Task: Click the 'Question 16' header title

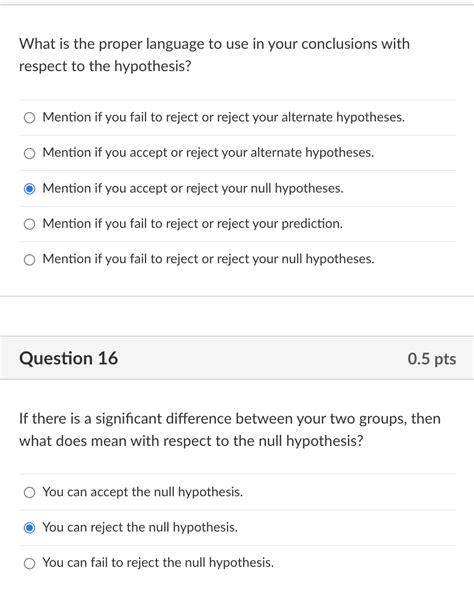Action: [69, 358]
